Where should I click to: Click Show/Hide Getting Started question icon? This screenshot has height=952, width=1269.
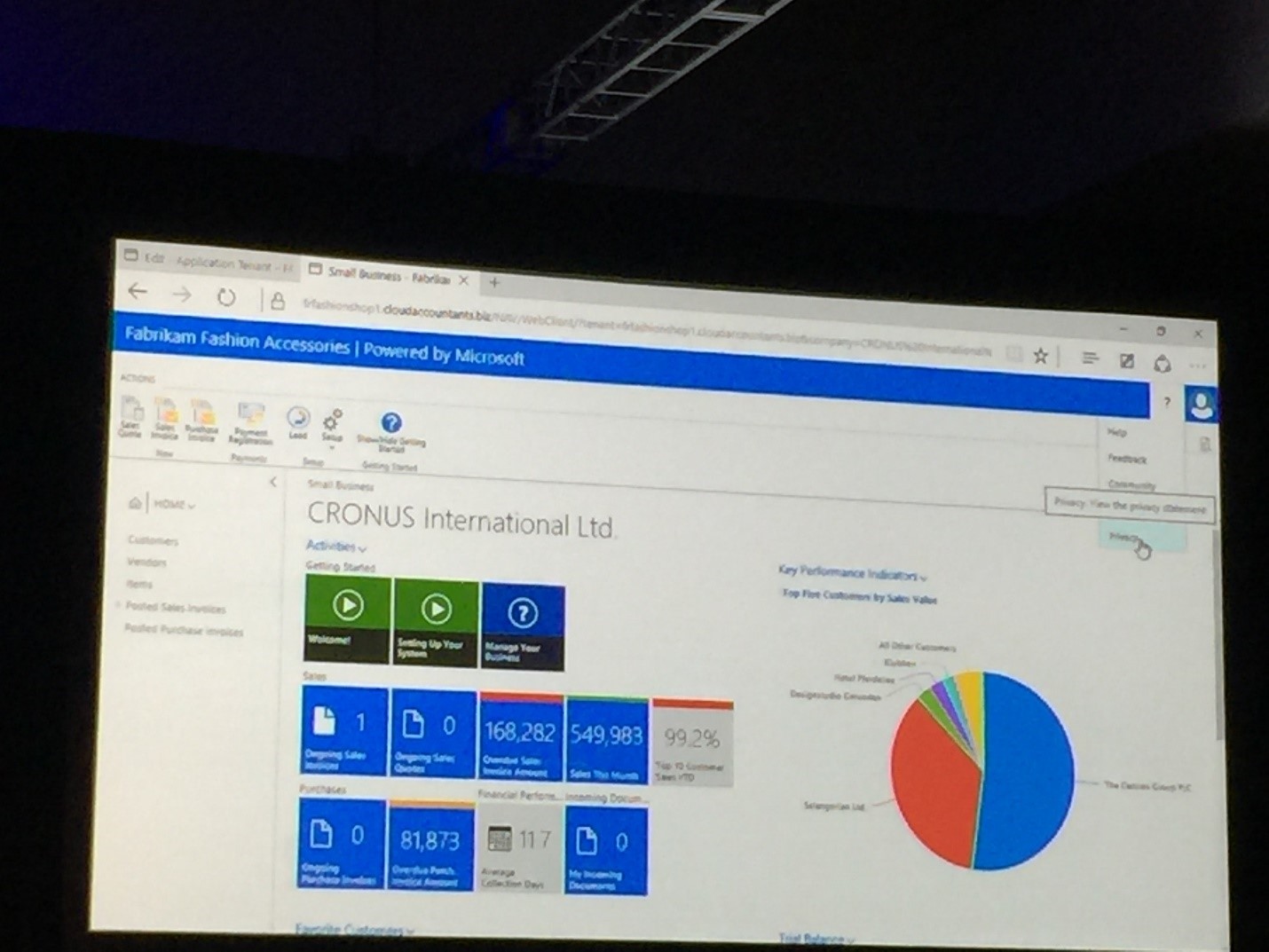pyautogui.click(x=390, y=423)
